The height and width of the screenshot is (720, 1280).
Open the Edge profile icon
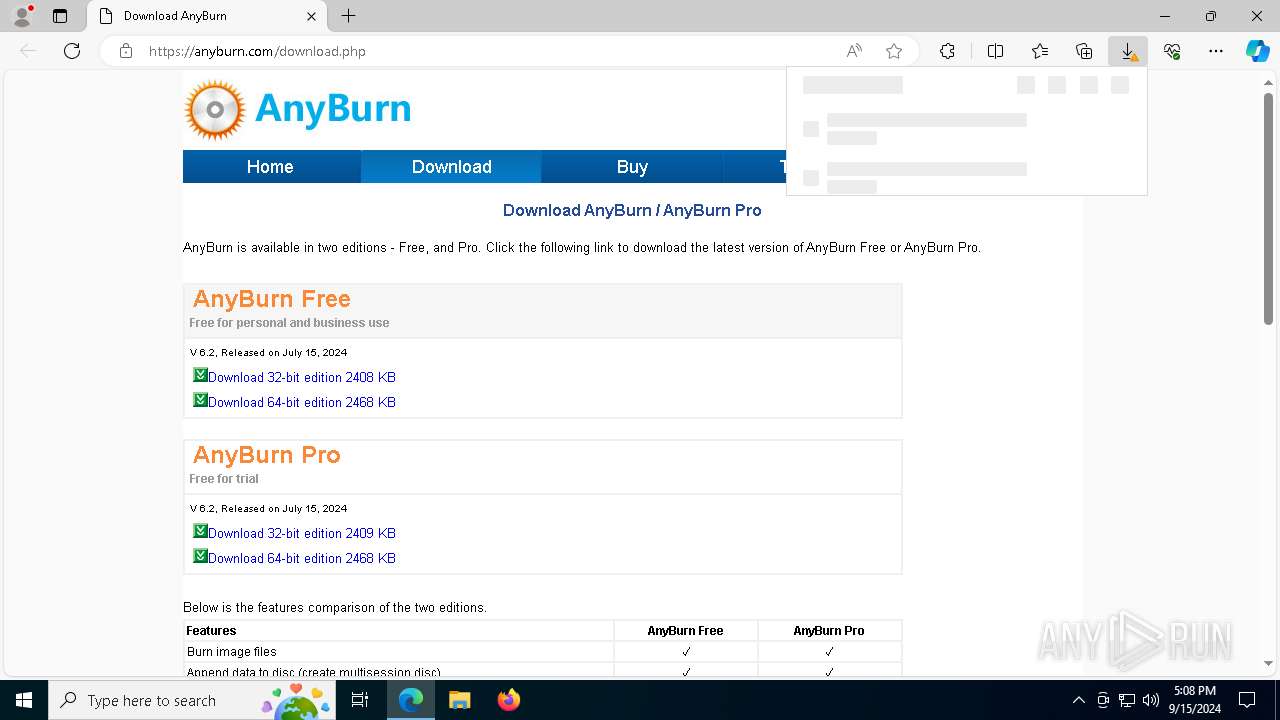tap(21, 16)
